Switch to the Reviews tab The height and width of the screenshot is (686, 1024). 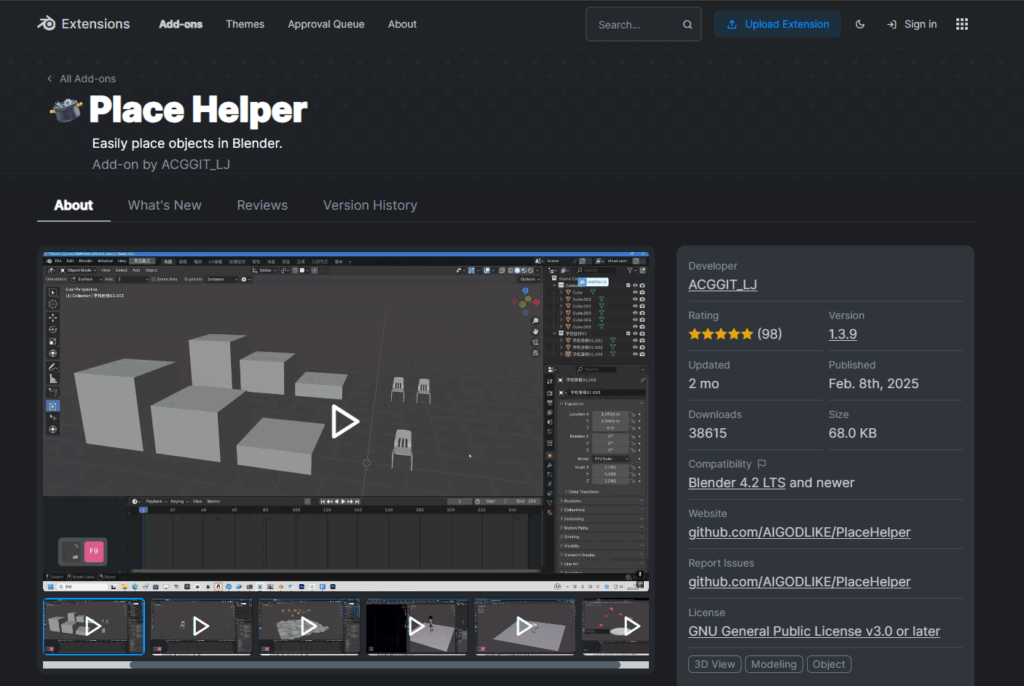(262, 205)
